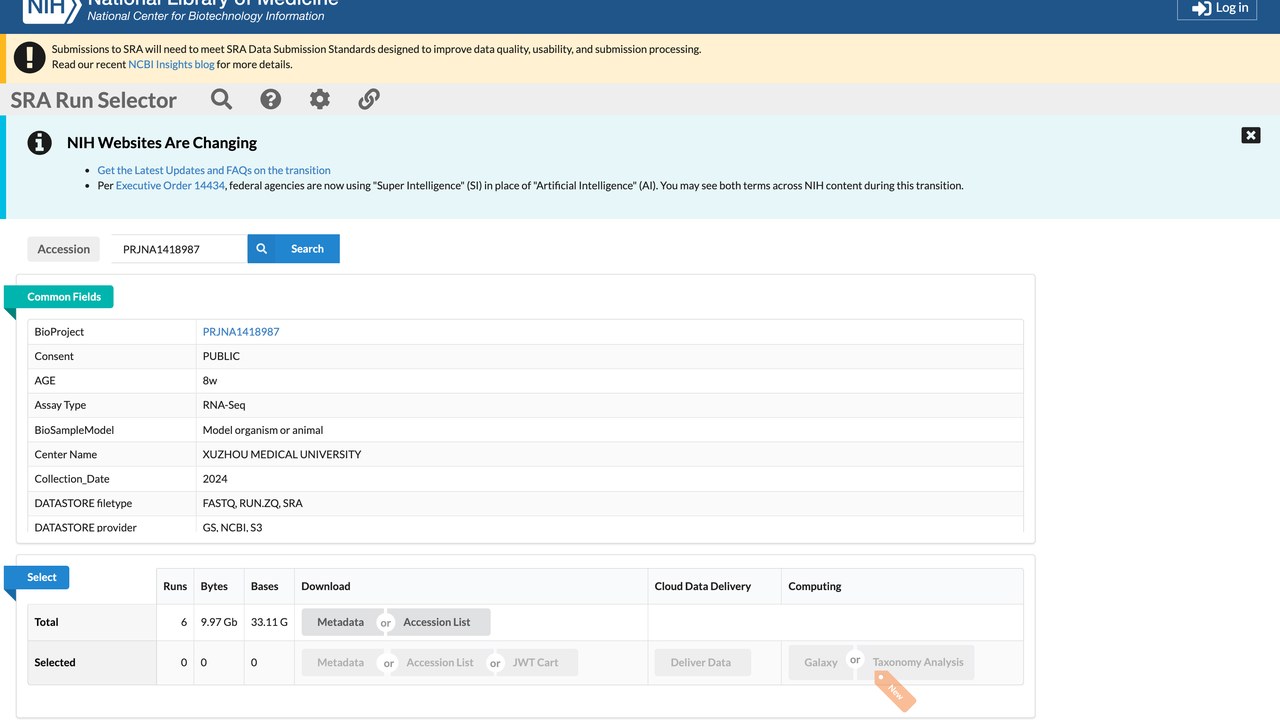1280x720 pixels.
Task: Click the 33.11 G total bases cell
Action: 269,622
